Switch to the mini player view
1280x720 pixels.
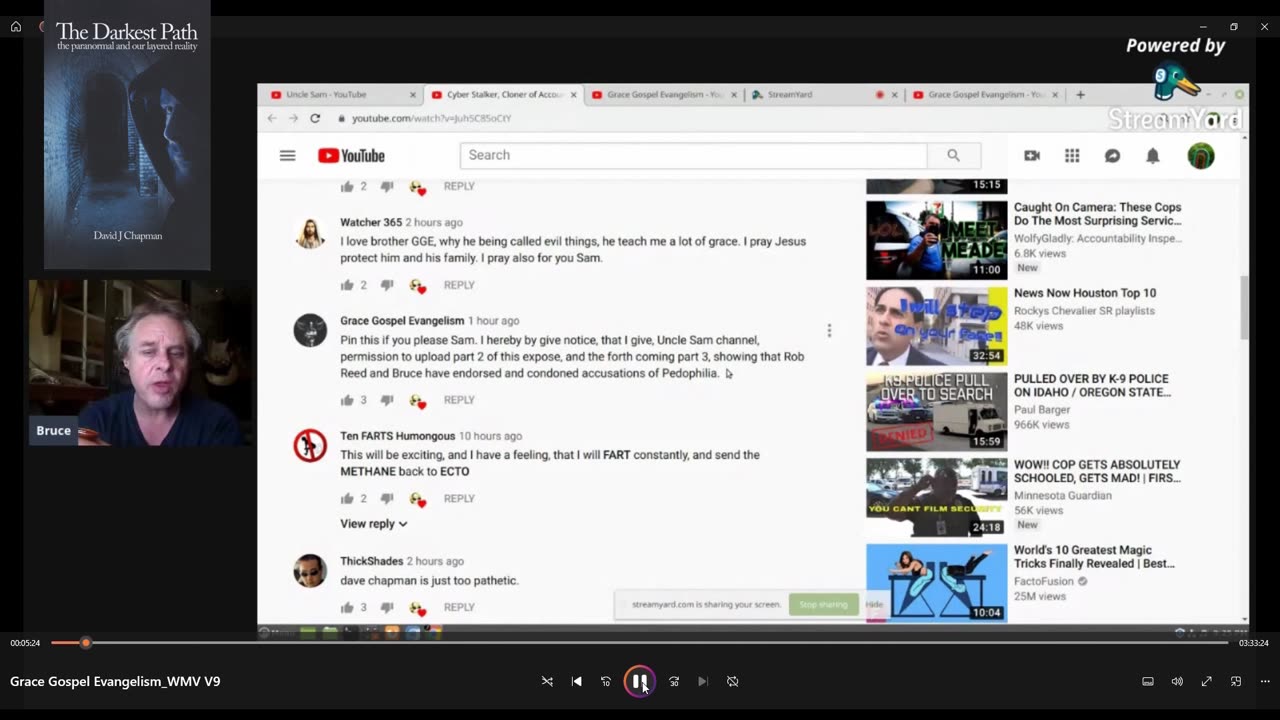(x=1236, y=681)
